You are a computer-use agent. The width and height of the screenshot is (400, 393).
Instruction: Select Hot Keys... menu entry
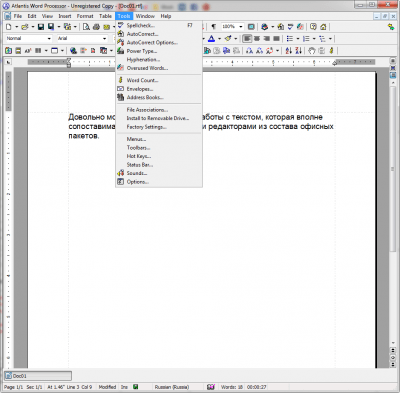click(159, 156)
